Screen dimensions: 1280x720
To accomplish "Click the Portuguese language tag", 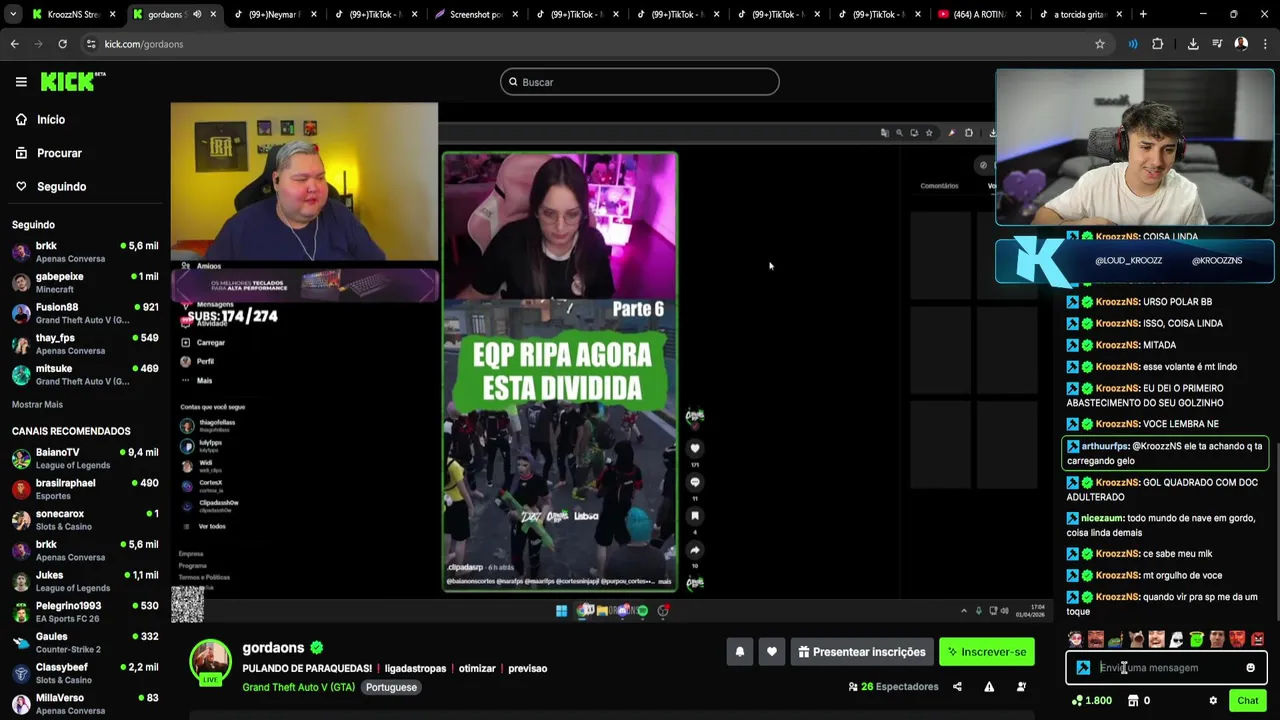I will click(x=391, y=688).
